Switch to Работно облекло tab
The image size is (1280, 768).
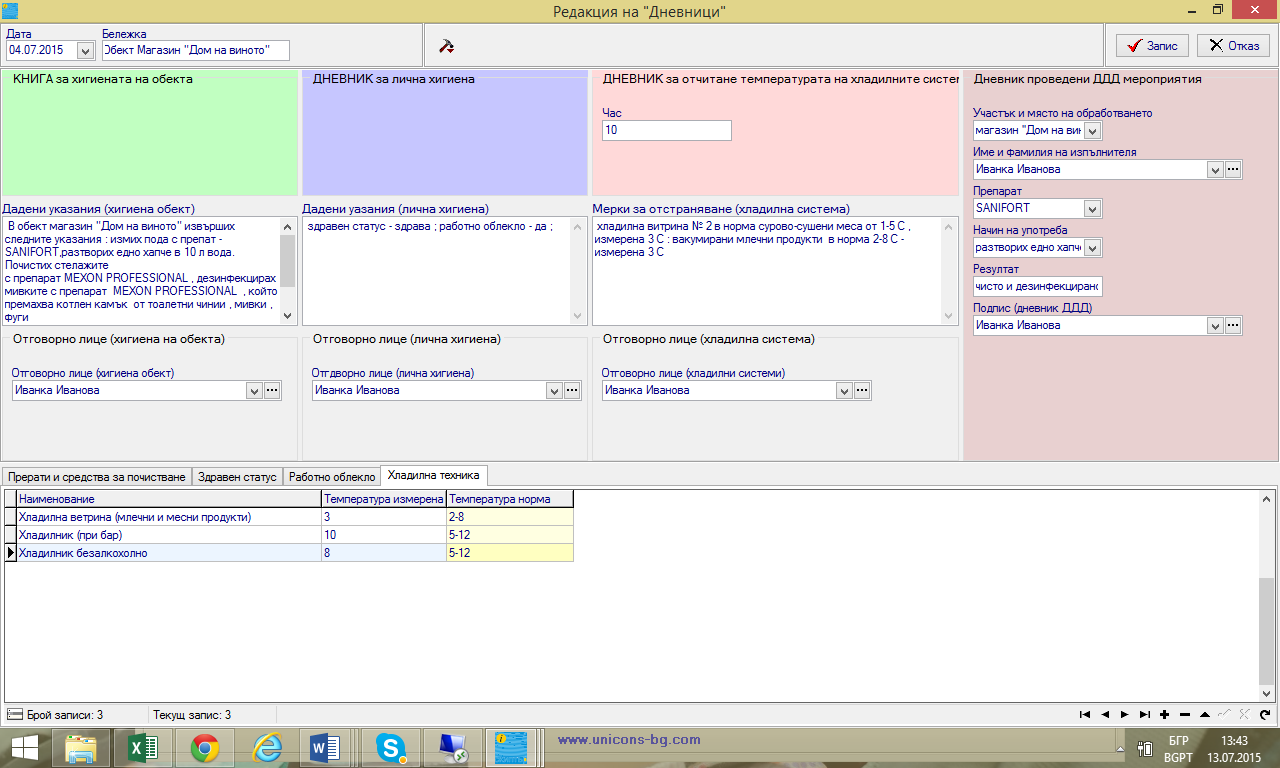[332, 477]
